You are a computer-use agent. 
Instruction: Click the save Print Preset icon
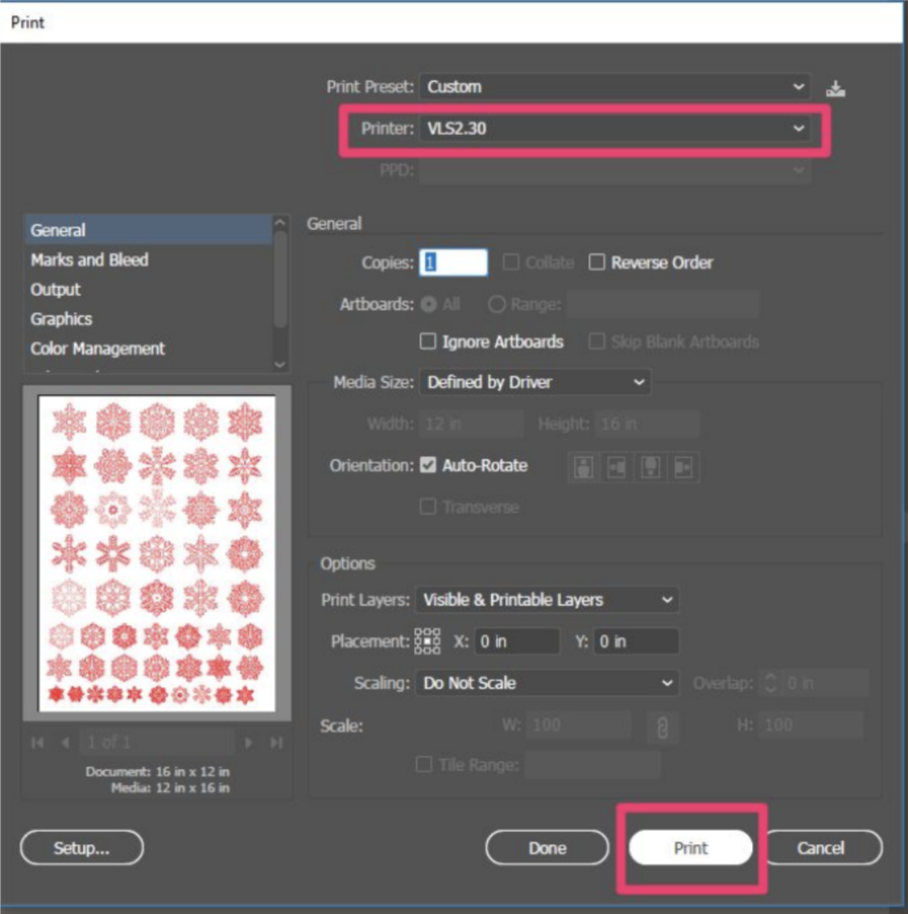click(x=837, y=86)
